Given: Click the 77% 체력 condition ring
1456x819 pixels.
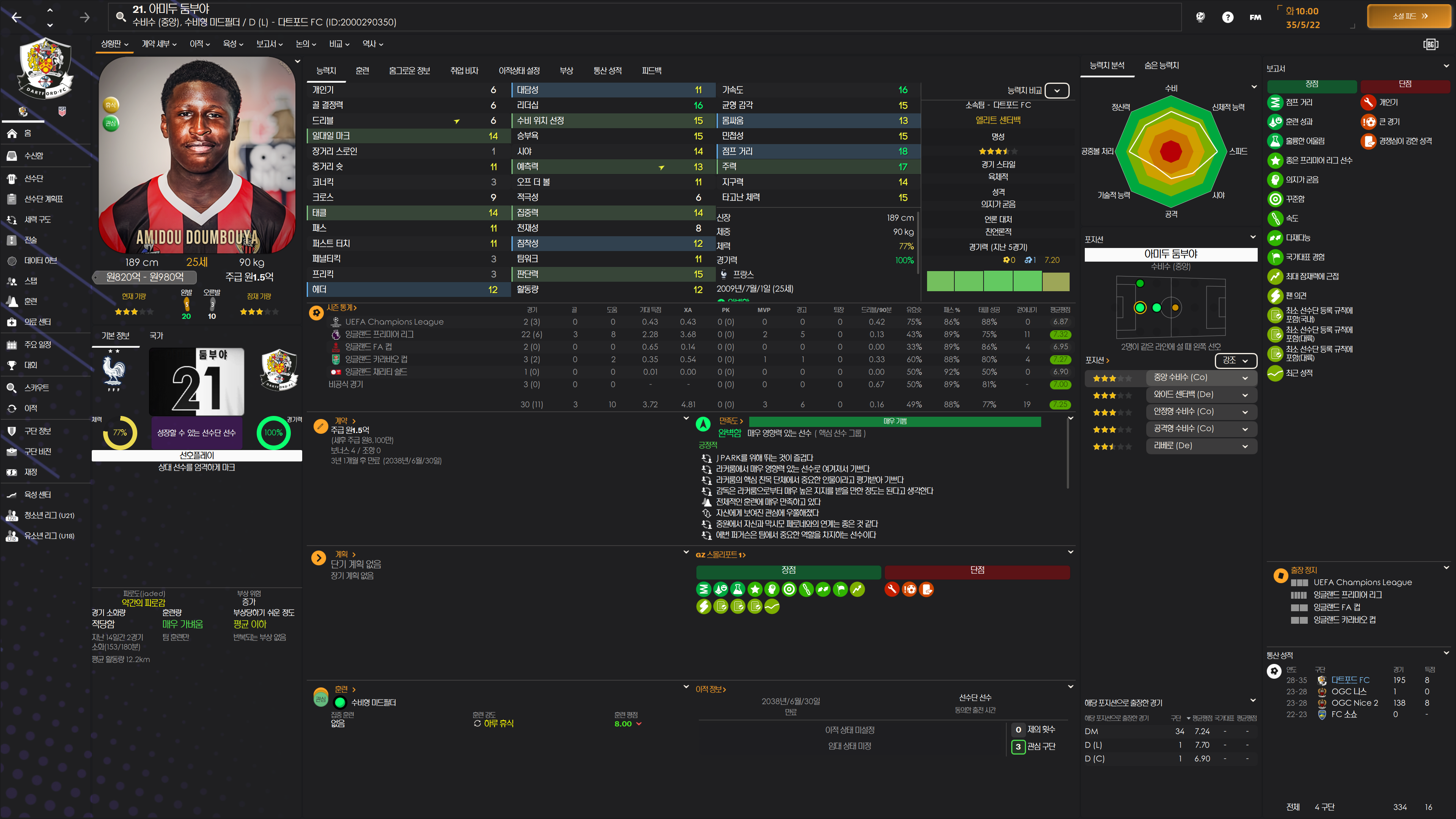Looking at the screenshot, I should [120, 433].
